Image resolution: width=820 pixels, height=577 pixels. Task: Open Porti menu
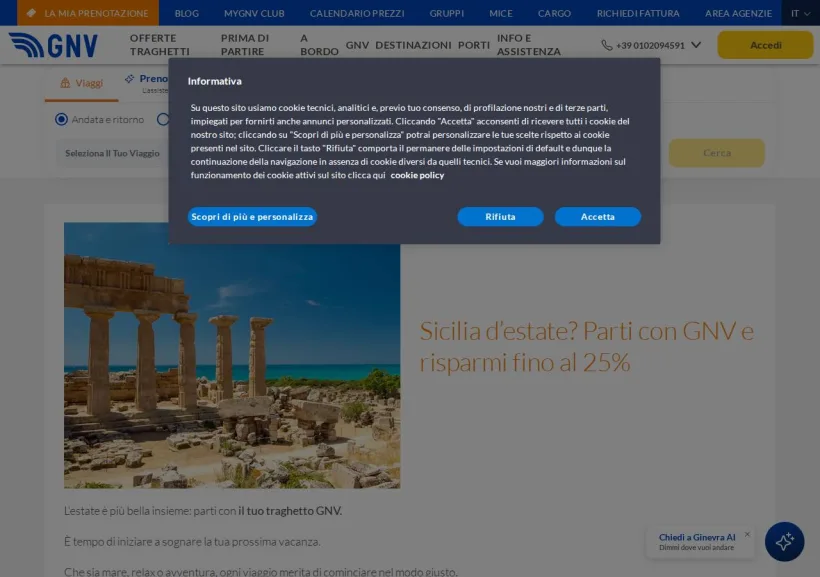coord(474,46)
